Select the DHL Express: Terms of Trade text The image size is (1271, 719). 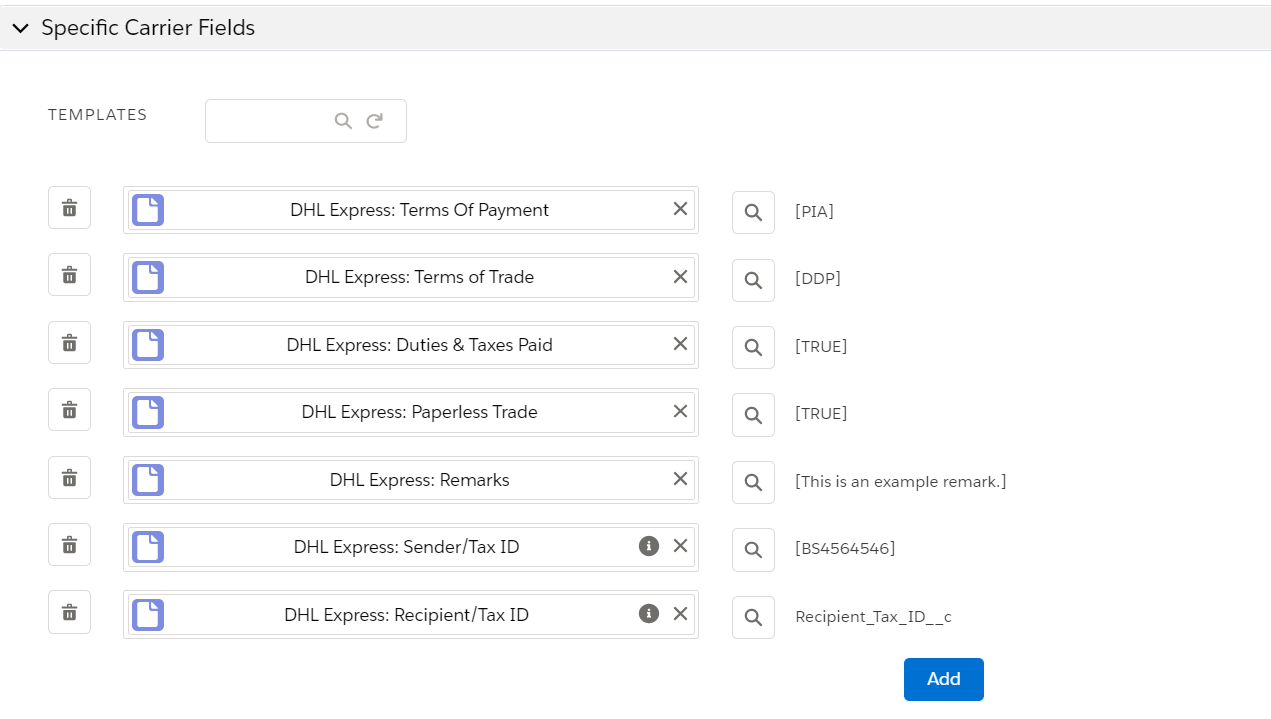[x=420, y=277]
